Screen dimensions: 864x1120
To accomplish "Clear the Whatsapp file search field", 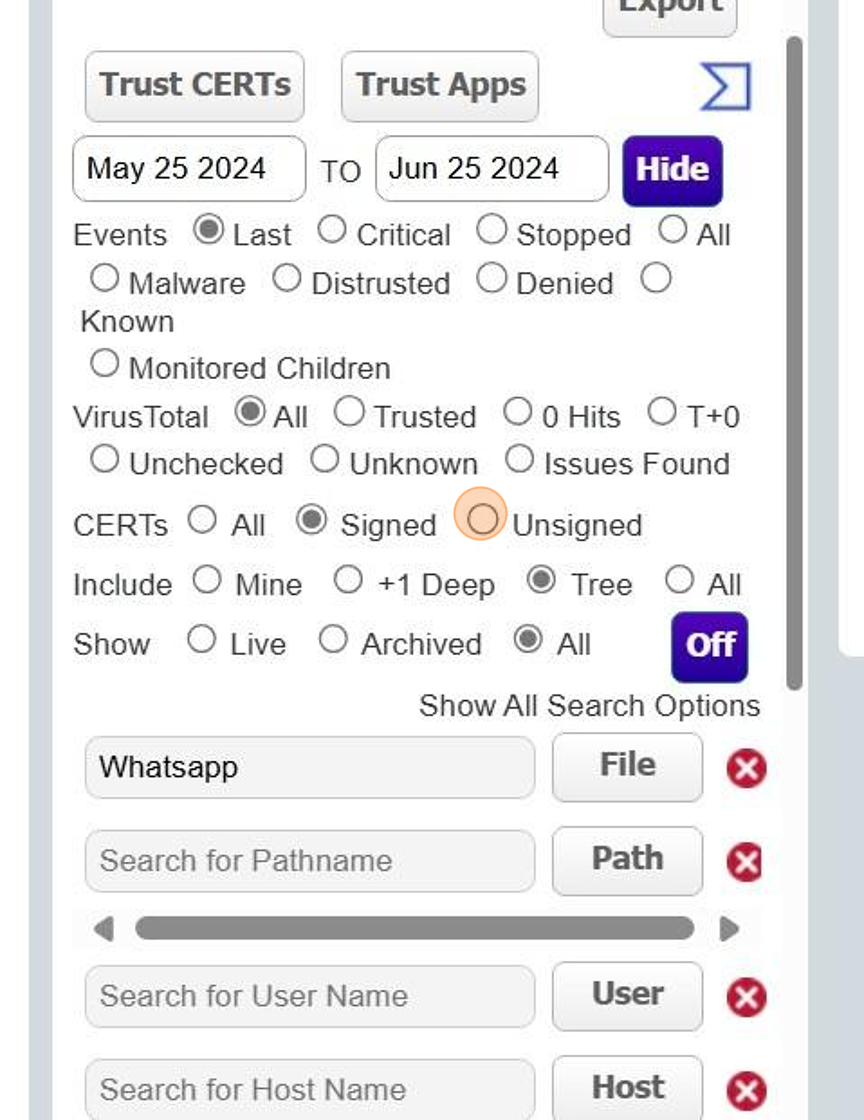I will click(746, 769).
